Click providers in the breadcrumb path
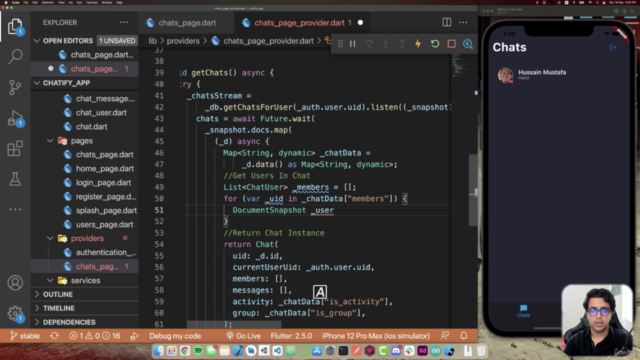This screenshot has width=640, height=360. 183,41
